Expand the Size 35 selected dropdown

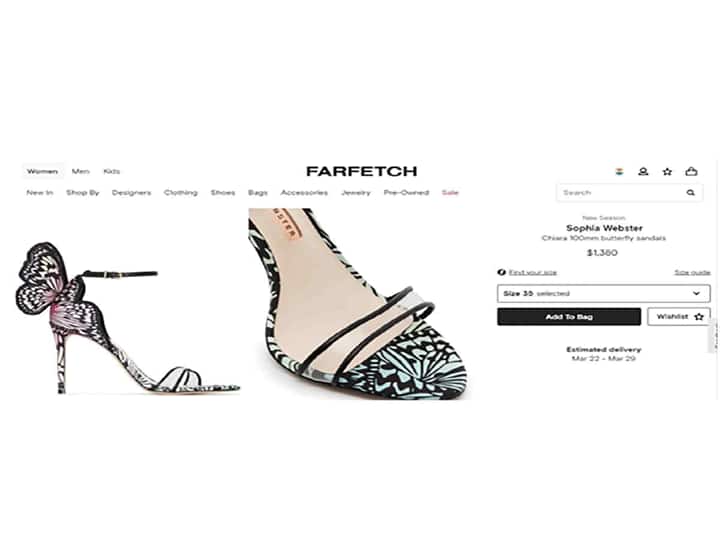[x=603, y=293]
